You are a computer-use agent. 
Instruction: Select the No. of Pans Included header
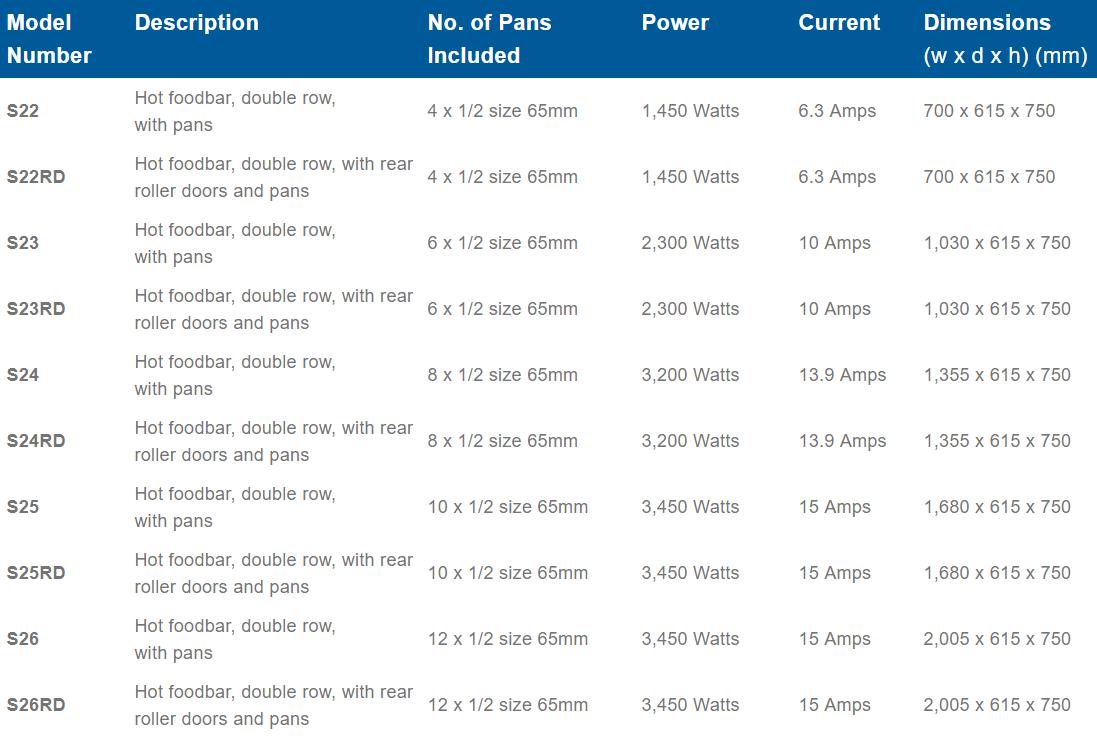[x=488, y=39]
